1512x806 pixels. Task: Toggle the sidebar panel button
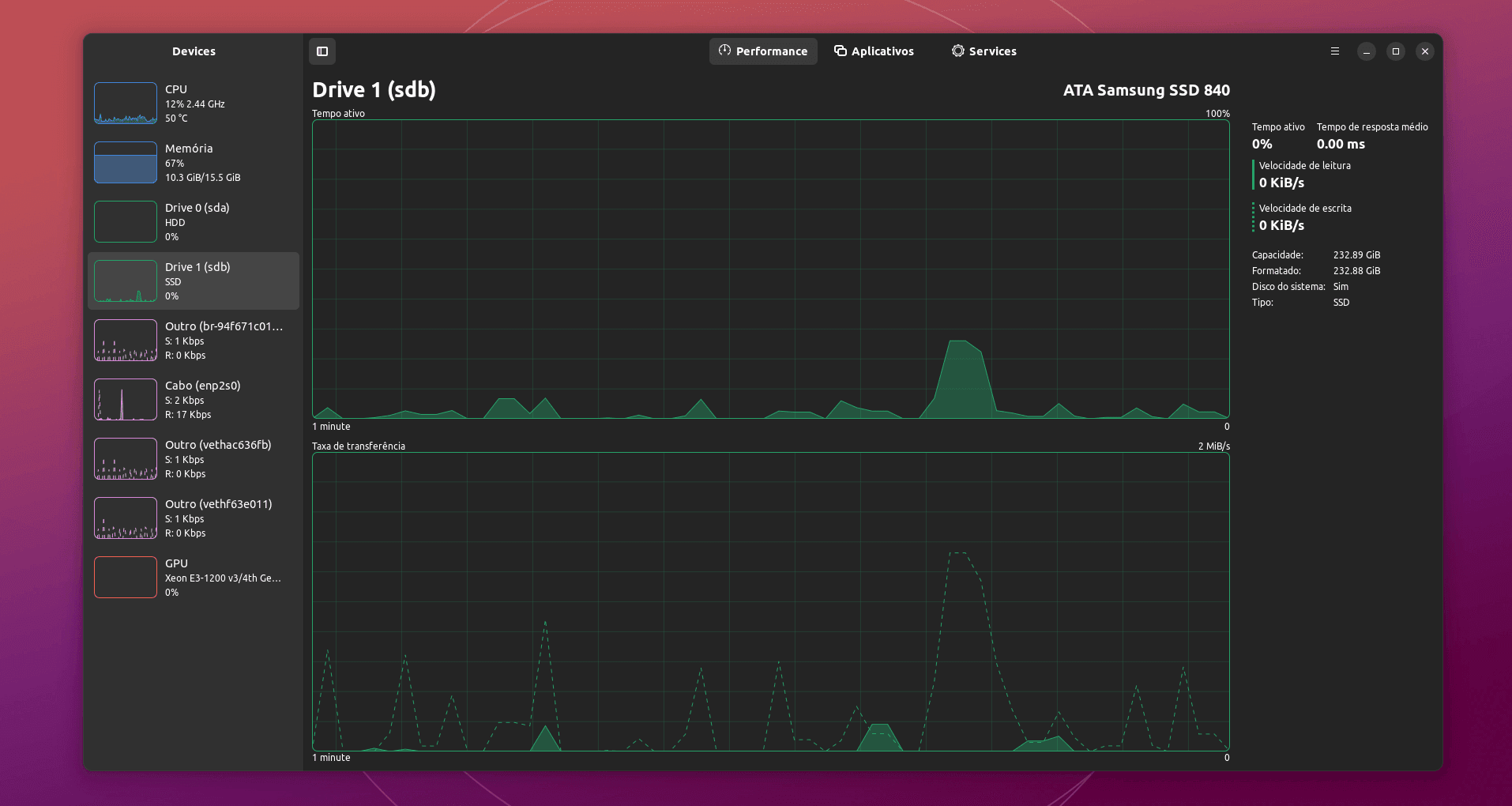tap(322, 51)
